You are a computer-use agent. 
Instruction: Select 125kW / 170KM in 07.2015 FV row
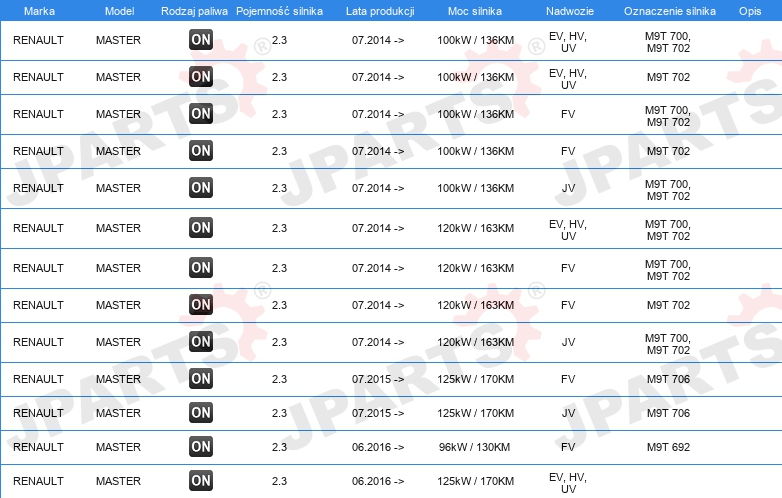(475, 379)
